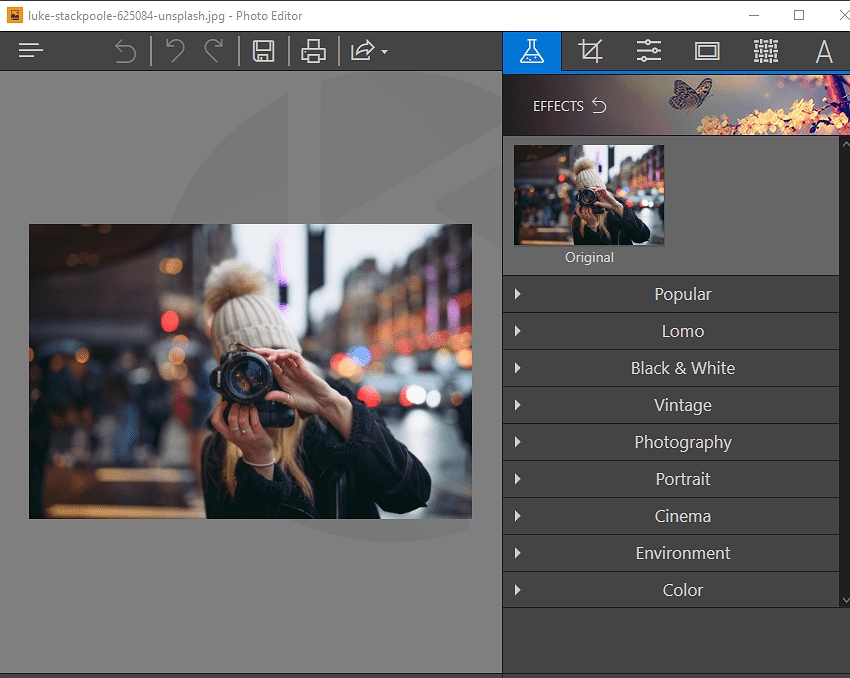Undo the last edit
The width and height of the screenshot is (850, 678).
coord(175,51)
